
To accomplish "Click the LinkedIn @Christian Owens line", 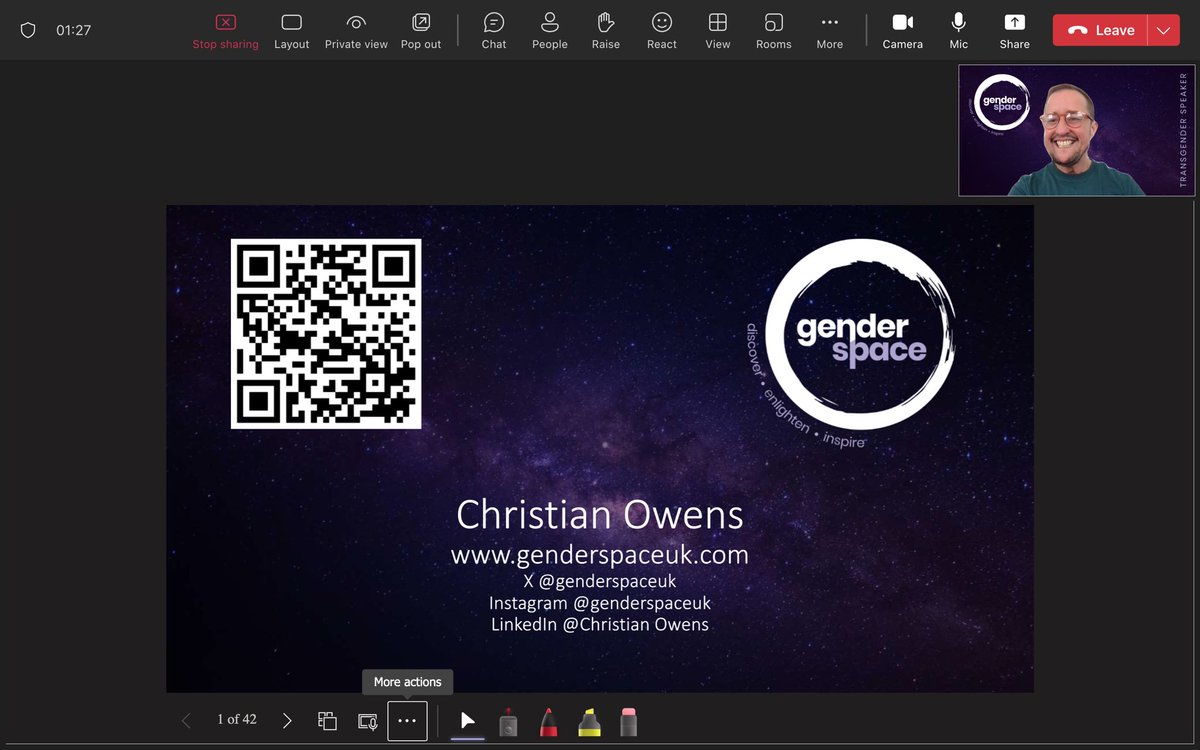I will click(x=600, y=624).
